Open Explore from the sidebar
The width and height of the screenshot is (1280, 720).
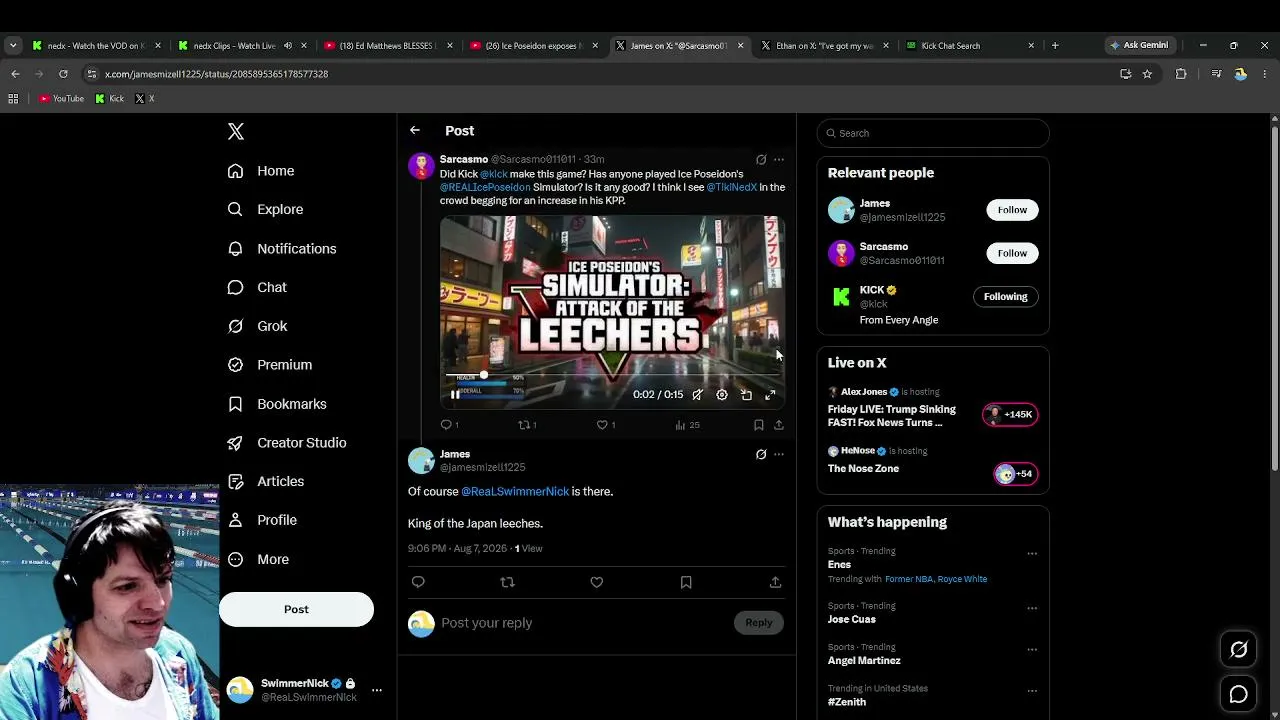click(x=265, y=209)
